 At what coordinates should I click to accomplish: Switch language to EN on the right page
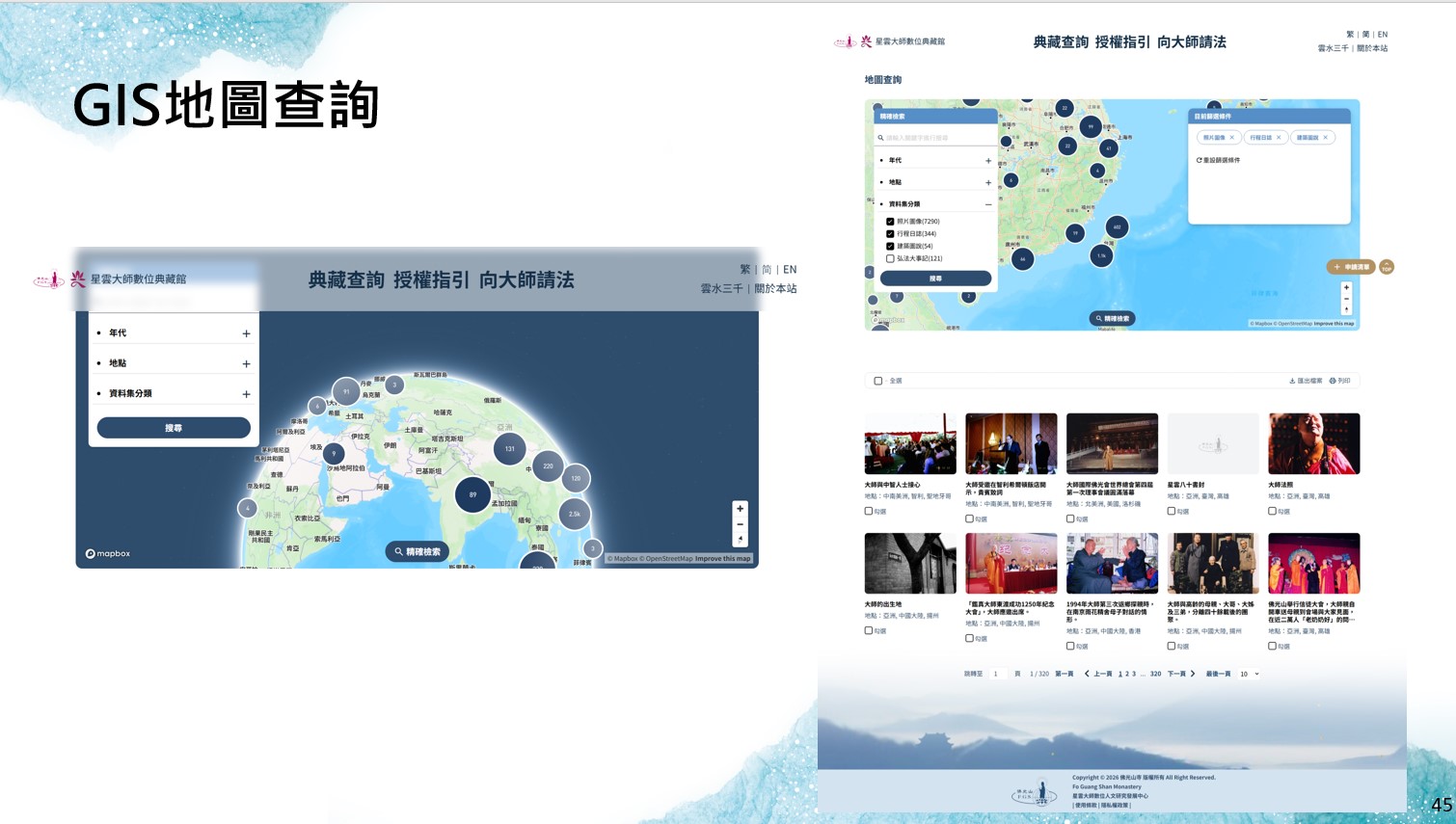click(1382, 35)
